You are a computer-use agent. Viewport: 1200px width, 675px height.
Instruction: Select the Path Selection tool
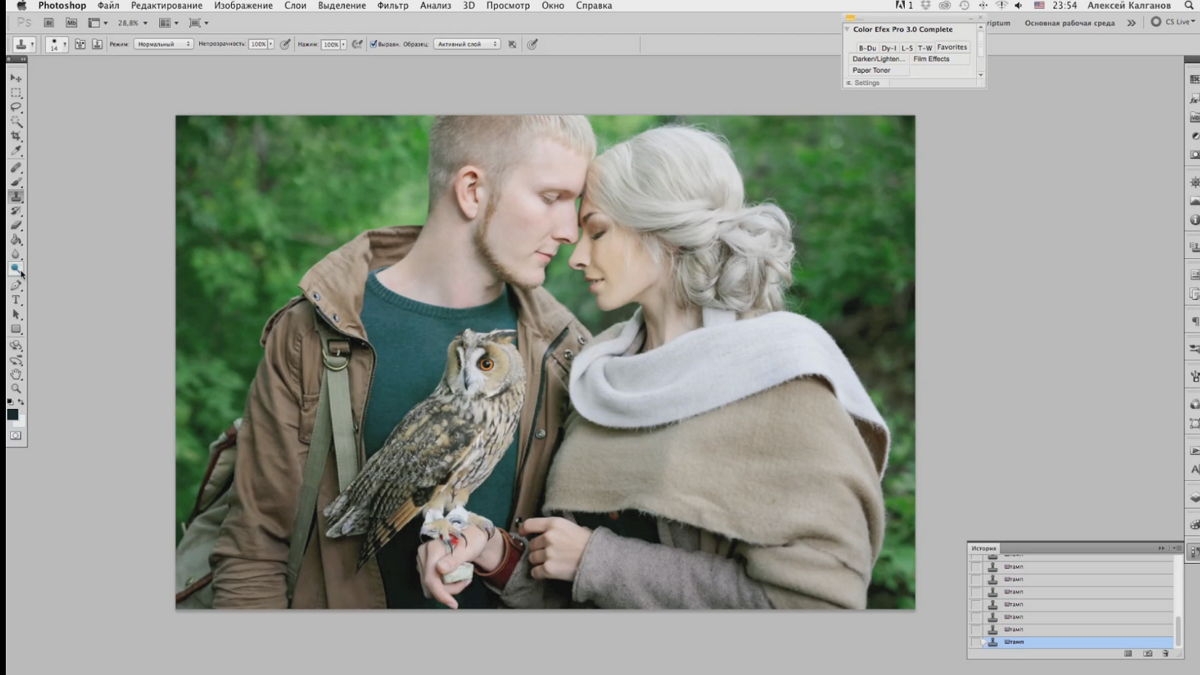[16, 314]
